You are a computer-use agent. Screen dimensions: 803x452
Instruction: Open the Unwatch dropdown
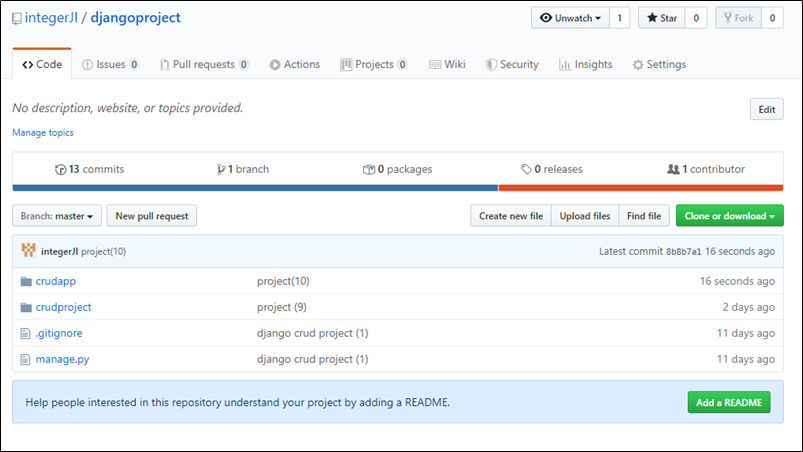570,18
